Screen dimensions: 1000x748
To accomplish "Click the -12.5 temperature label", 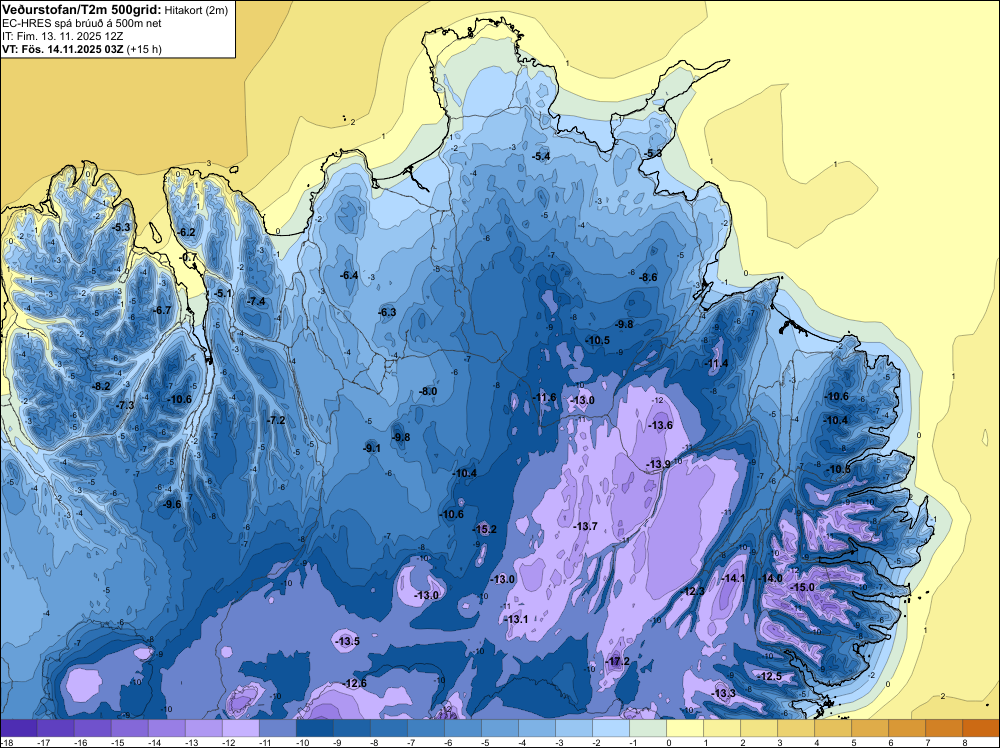I will pos(769,676).
